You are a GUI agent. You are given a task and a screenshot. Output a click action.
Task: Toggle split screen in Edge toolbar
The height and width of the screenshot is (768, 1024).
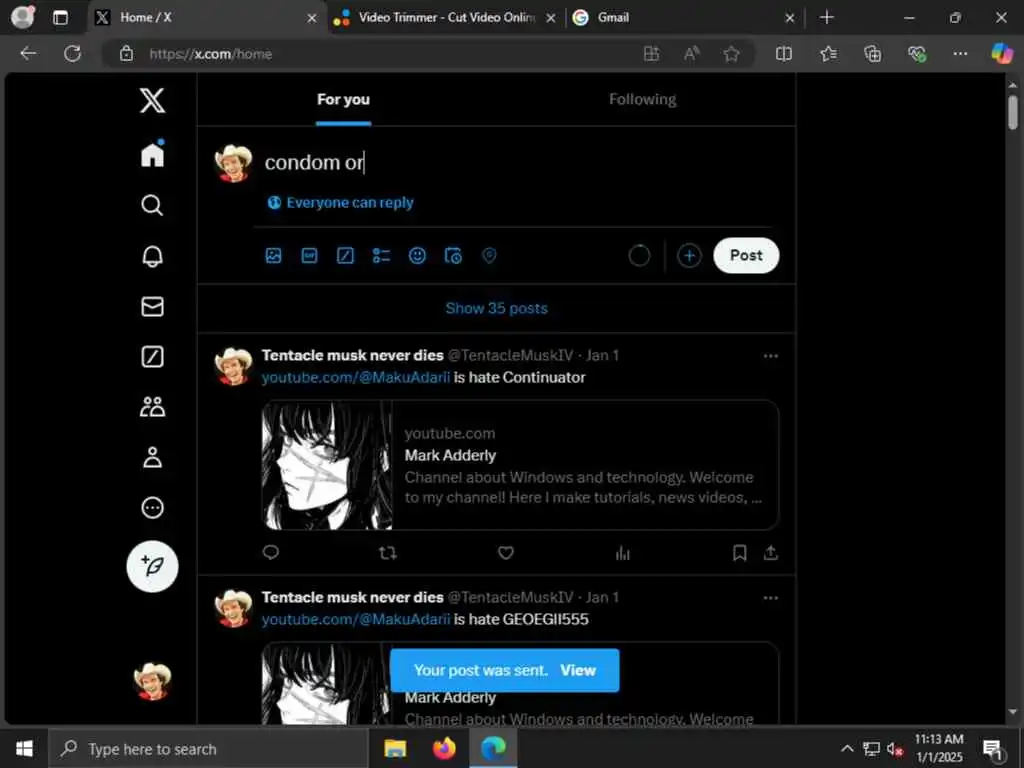[x=784, y=54]
